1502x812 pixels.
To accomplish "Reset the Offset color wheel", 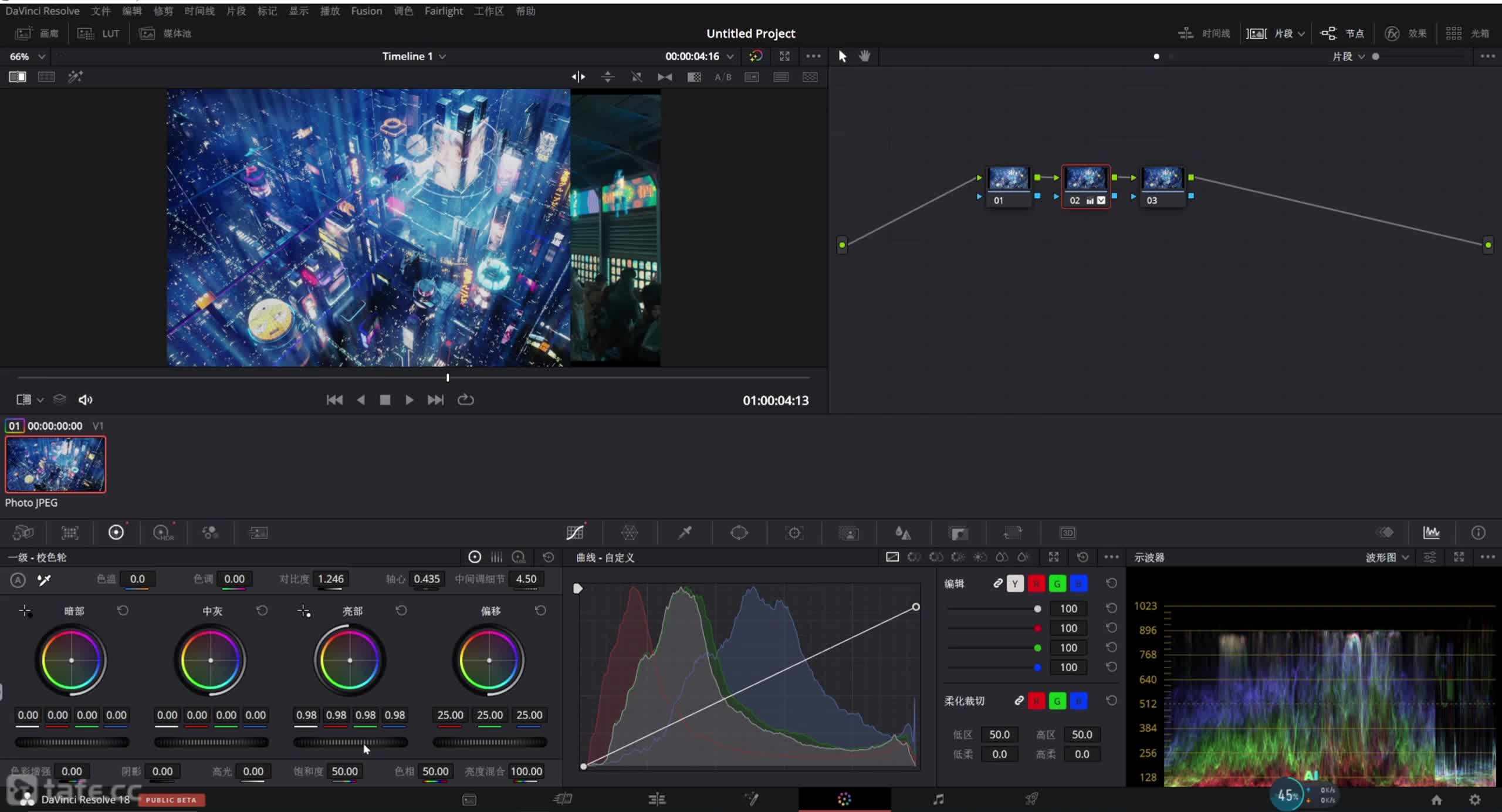I will tap(540, 610).
